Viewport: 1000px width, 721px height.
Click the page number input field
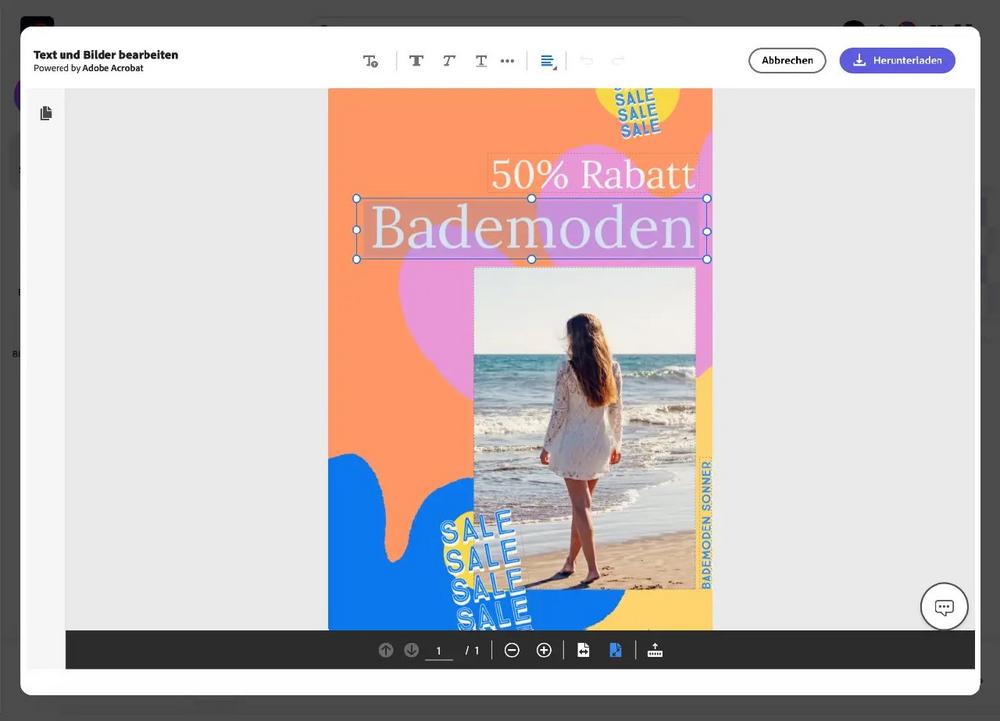click(x=438, y=651)
